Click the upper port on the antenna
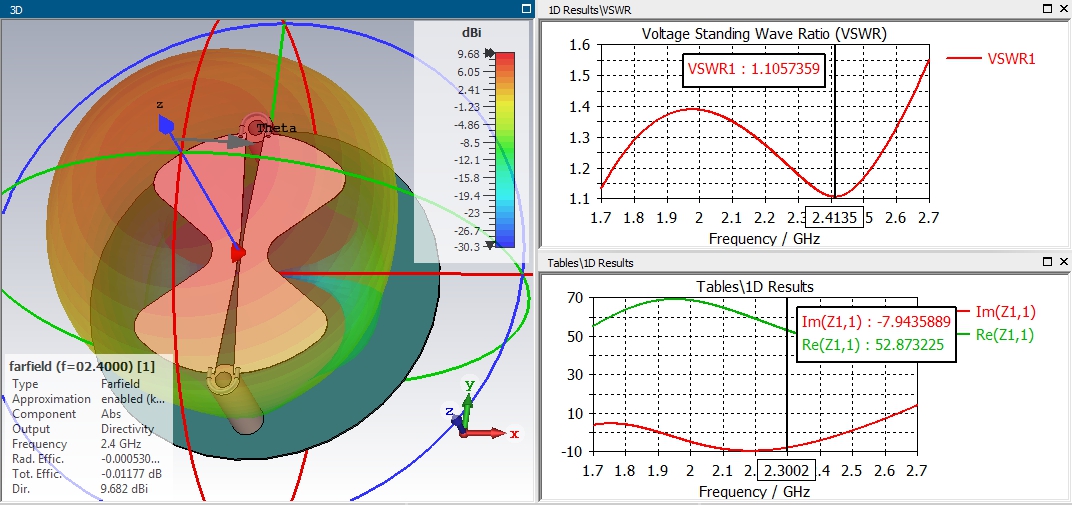Viewport: 1072px width, 505px height. [253, 128]
